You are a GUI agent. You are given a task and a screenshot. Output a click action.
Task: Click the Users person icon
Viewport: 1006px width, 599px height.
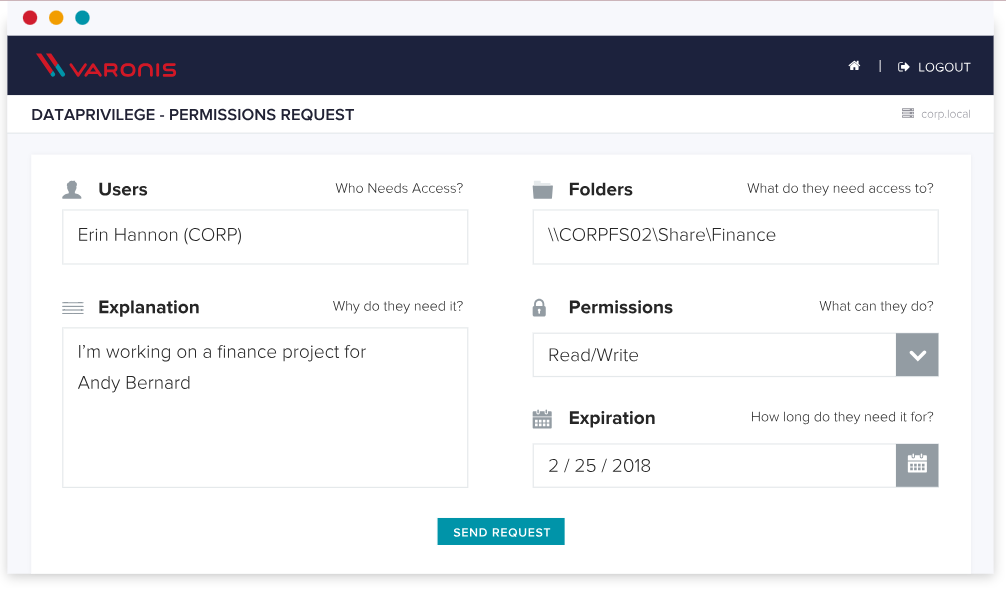(x=70, y=188)
